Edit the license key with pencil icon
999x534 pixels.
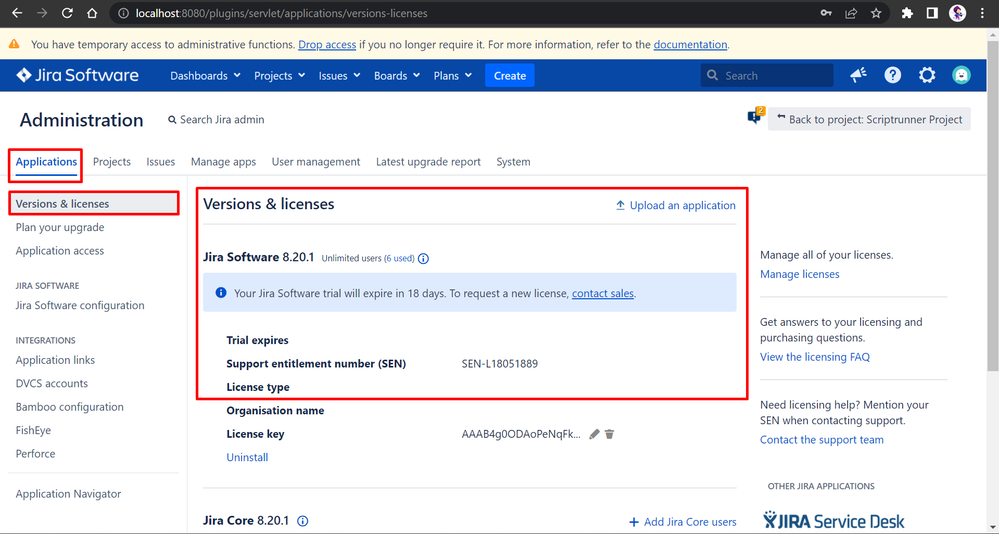coord(594,434)
